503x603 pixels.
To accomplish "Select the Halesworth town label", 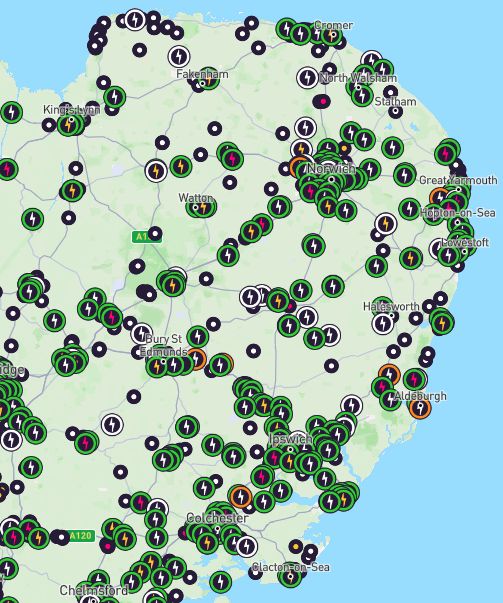I will coord(391,306).
